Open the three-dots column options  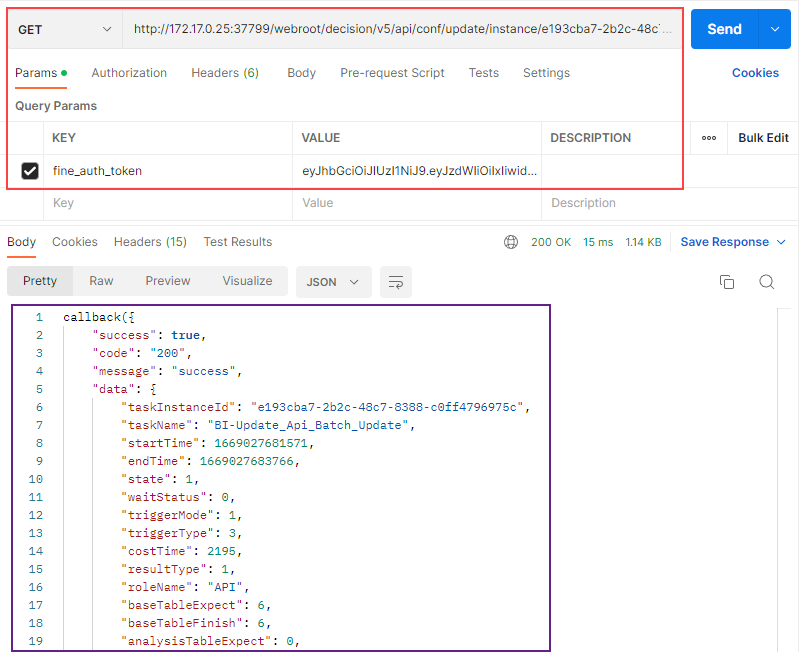point(709,138)
